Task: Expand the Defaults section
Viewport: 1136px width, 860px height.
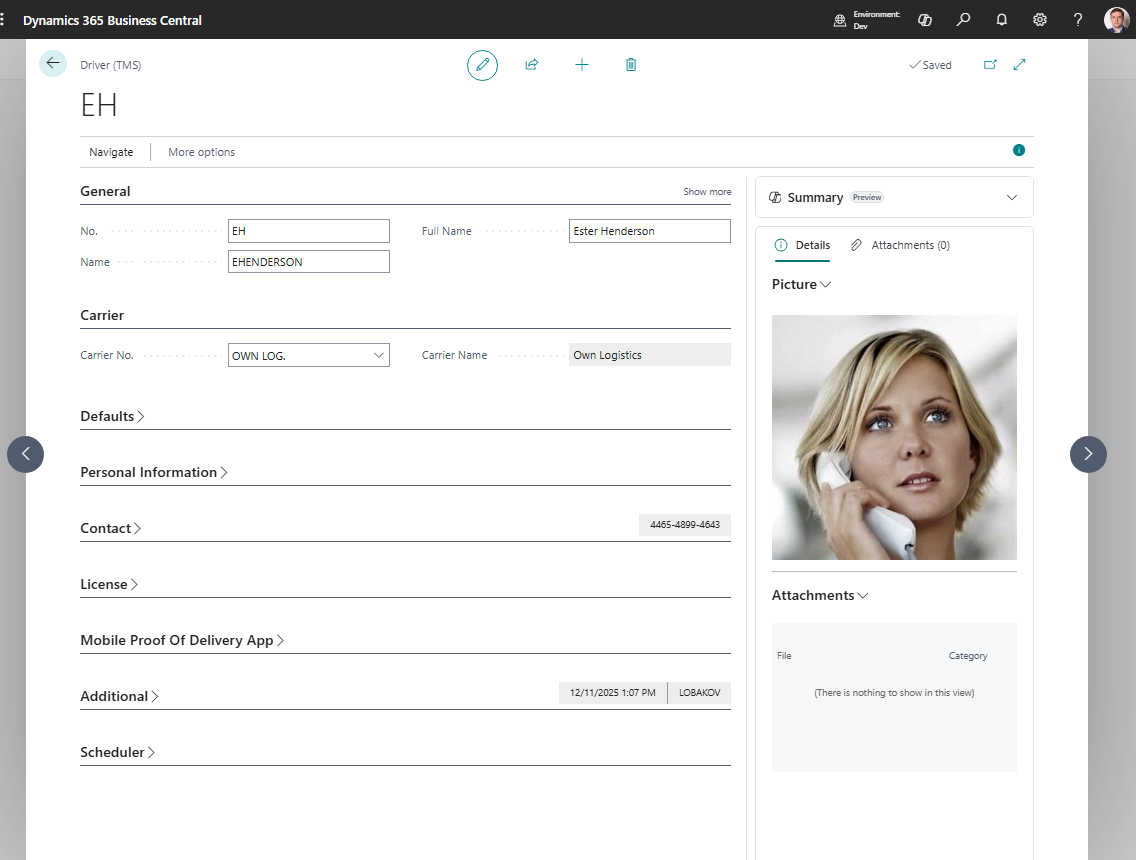Action: 112,416
